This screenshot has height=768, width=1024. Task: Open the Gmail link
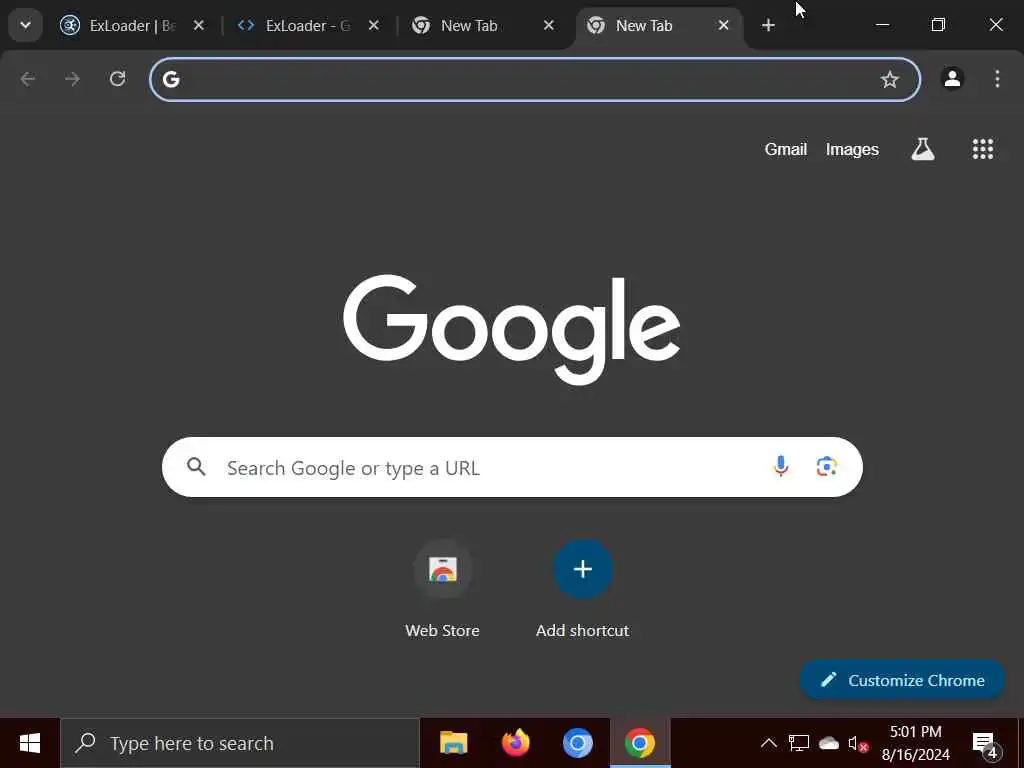[x=786, y=150]
